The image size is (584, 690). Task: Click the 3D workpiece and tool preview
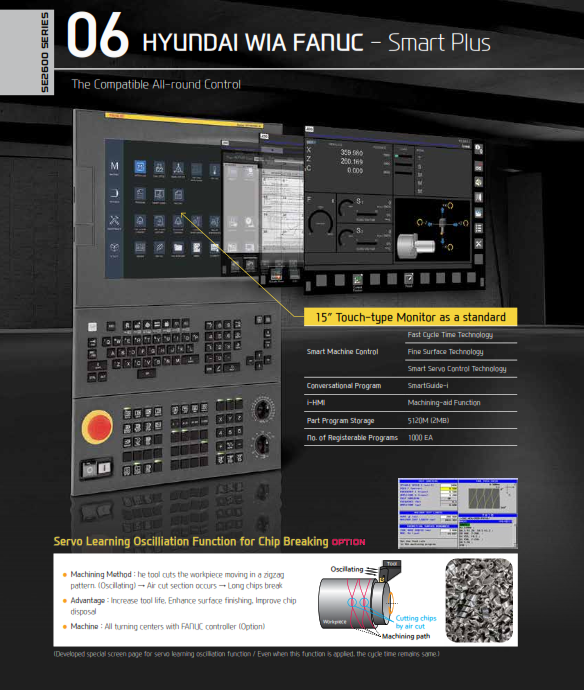(x=433, y=230)
